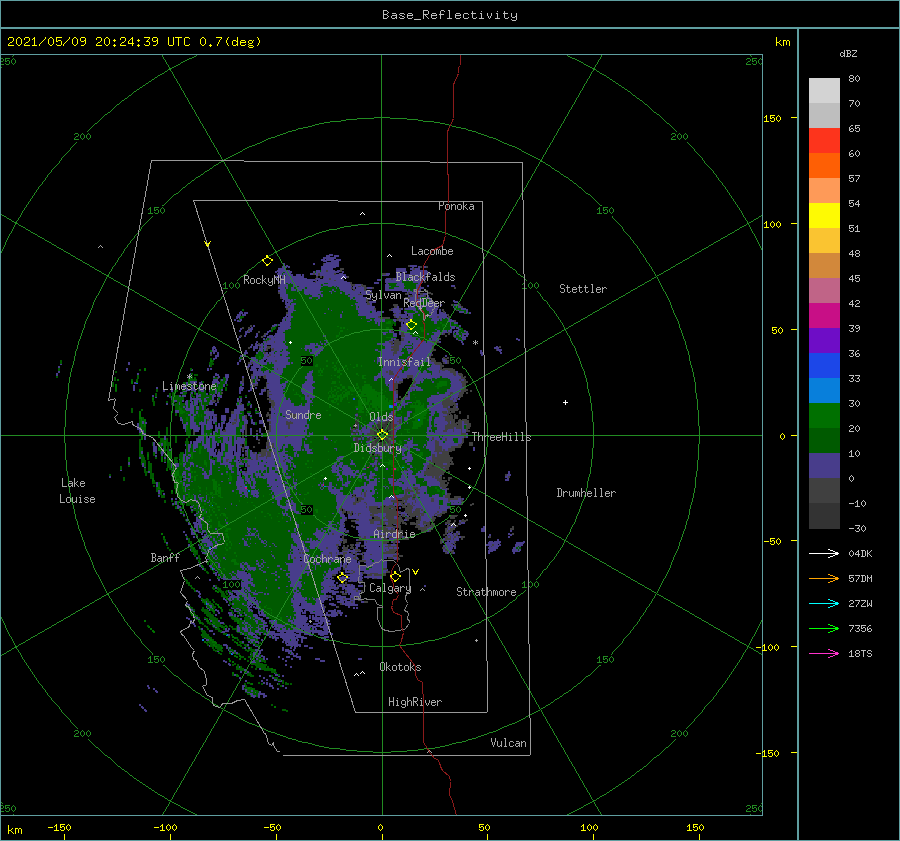Click the Blackfalds city label
Image resolution: width=900 pixels, height=841 pixels.
[x=425, y=277]
